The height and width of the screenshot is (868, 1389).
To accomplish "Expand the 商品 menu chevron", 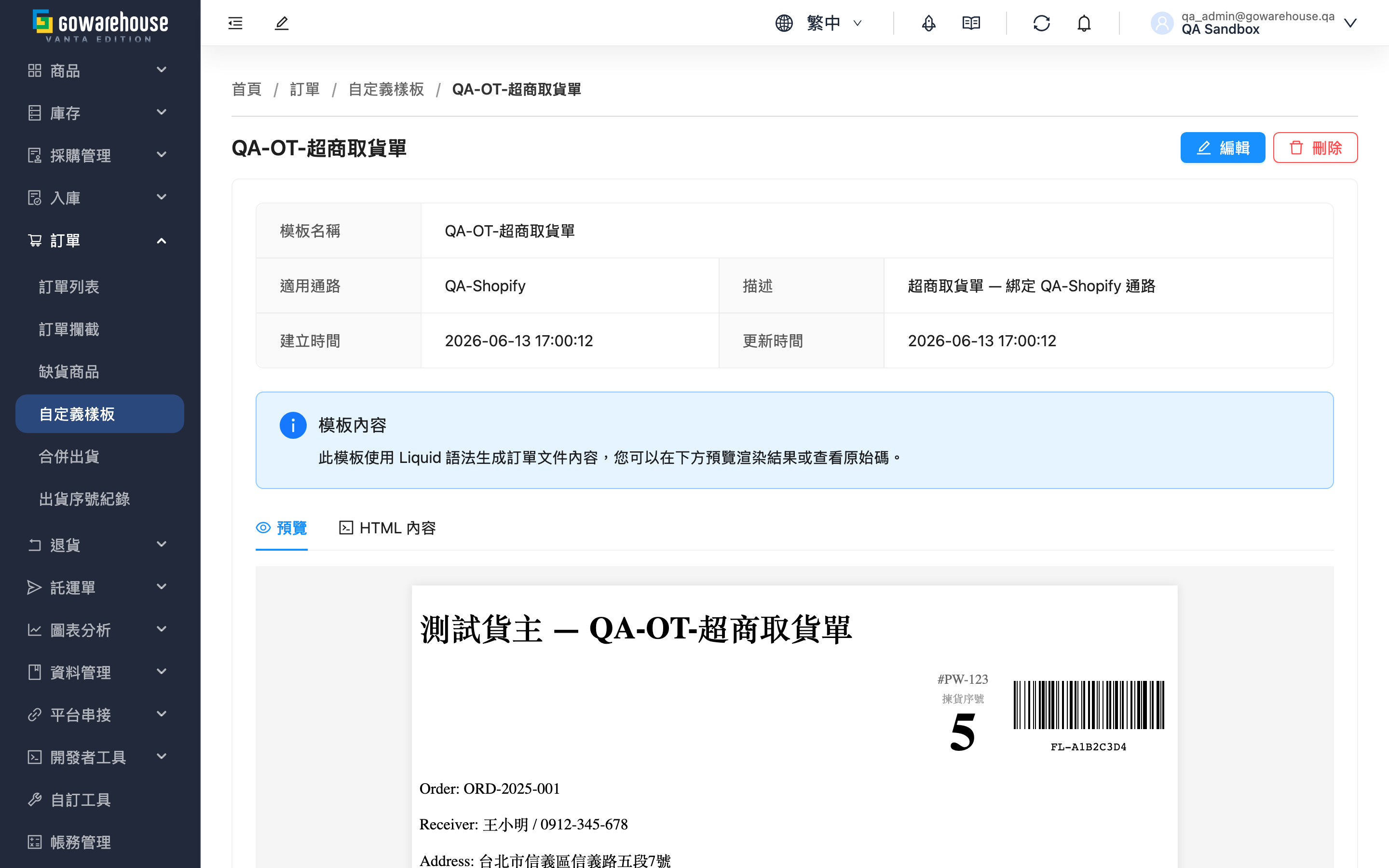I will [x=162, y=69].
